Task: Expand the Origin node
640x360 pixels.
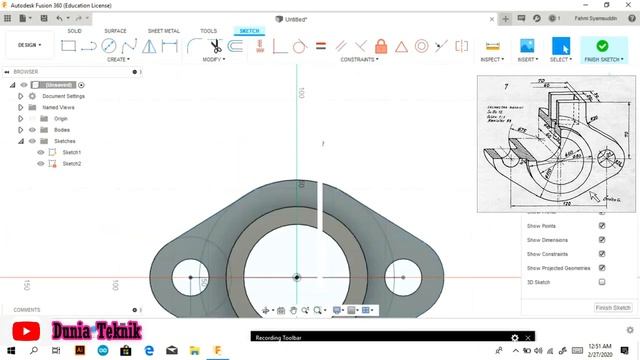Action: (20, 119)
